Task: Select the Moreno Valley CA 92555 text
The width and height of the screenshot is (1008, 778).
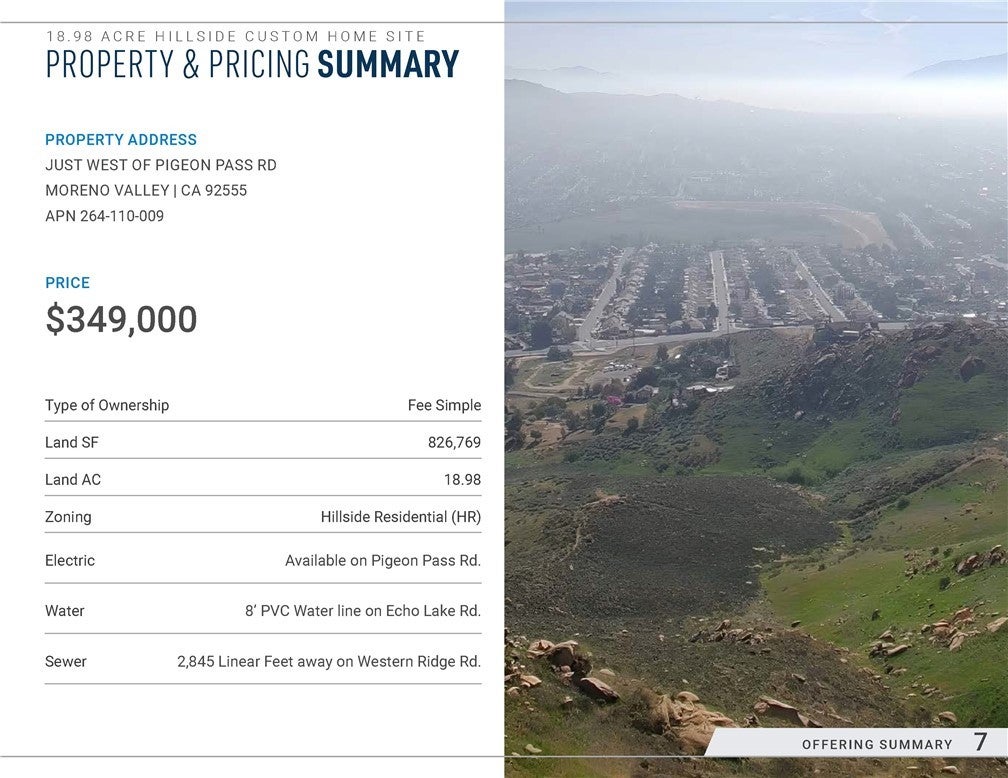Action: click(x=146, y=190)
